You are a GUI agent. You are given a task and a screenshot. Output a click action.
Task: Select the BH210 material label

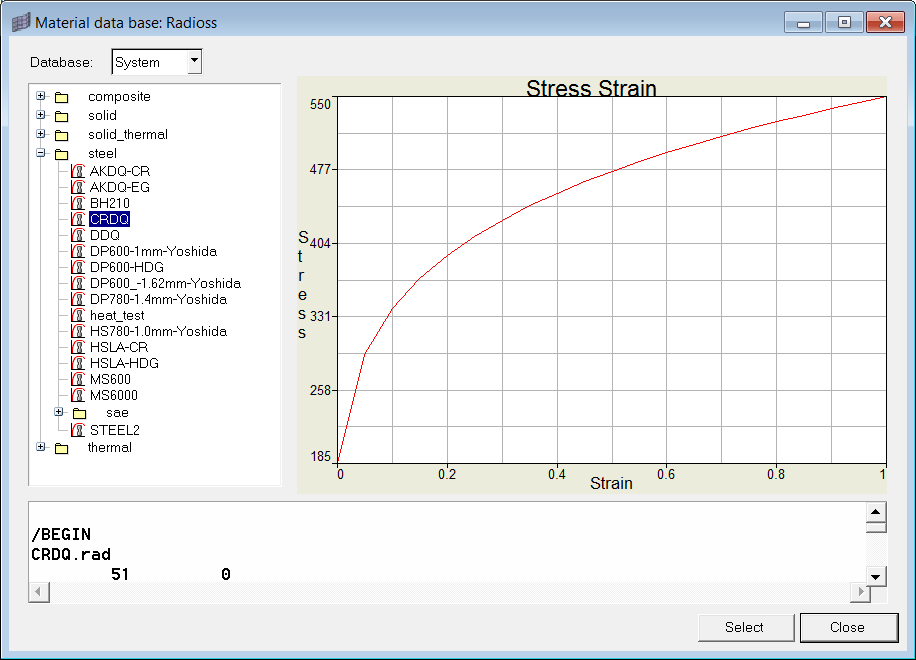(110, 203)
